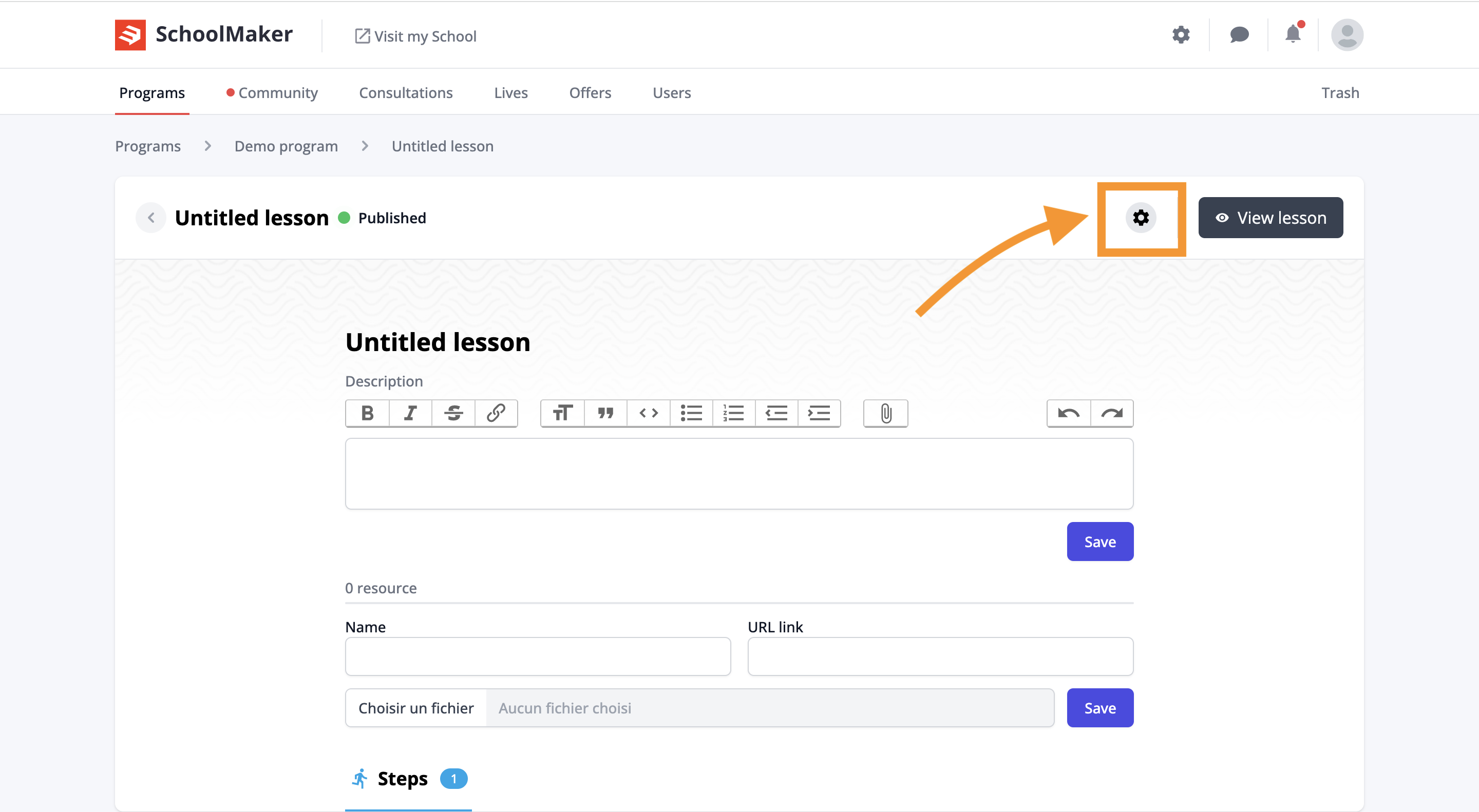Go to Demo program breadcrumb

(286, 146)
